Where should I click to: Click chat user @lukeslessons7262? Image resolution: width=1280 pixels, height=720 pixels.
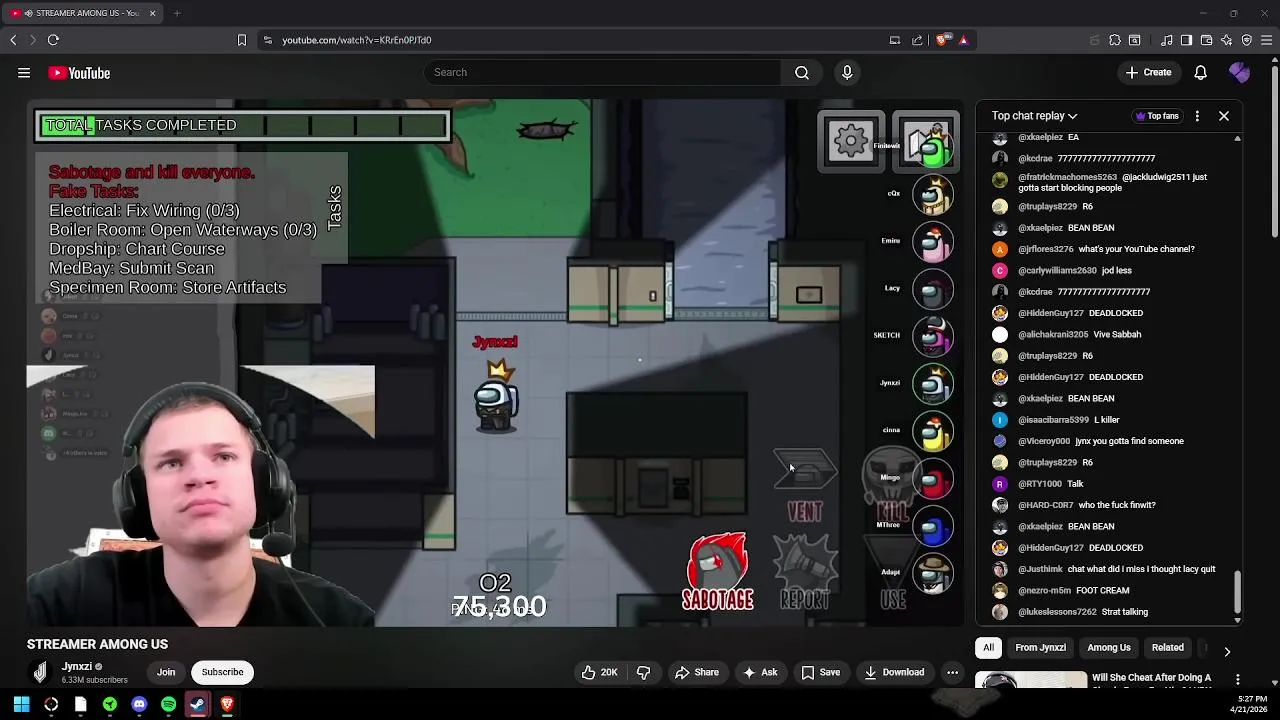coord(1057,612)
